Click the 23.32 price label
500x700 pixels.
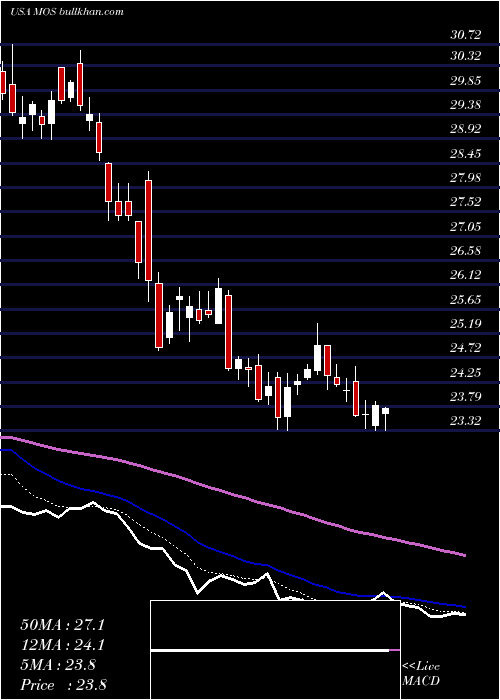466,421
